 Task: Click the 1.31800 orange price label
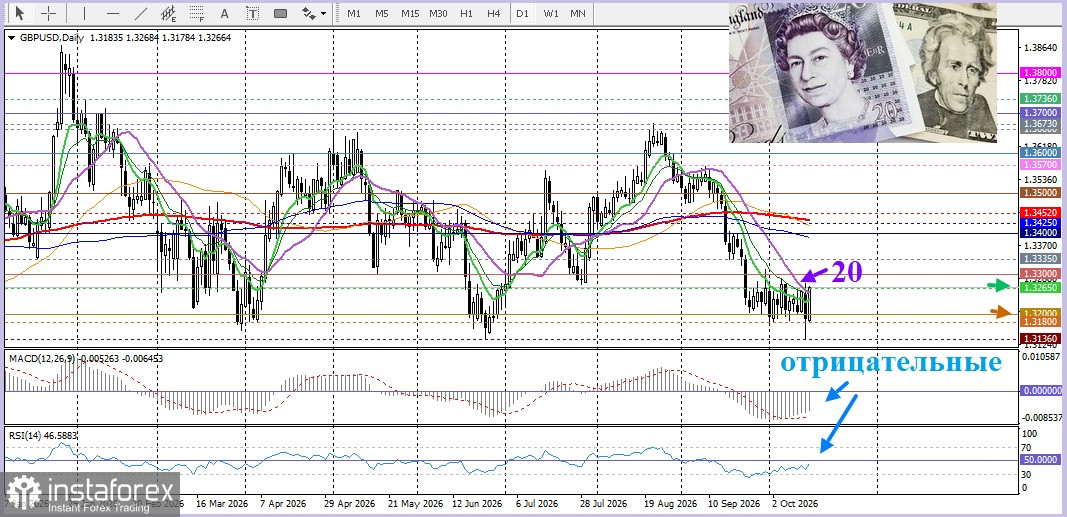[1040, 321]
